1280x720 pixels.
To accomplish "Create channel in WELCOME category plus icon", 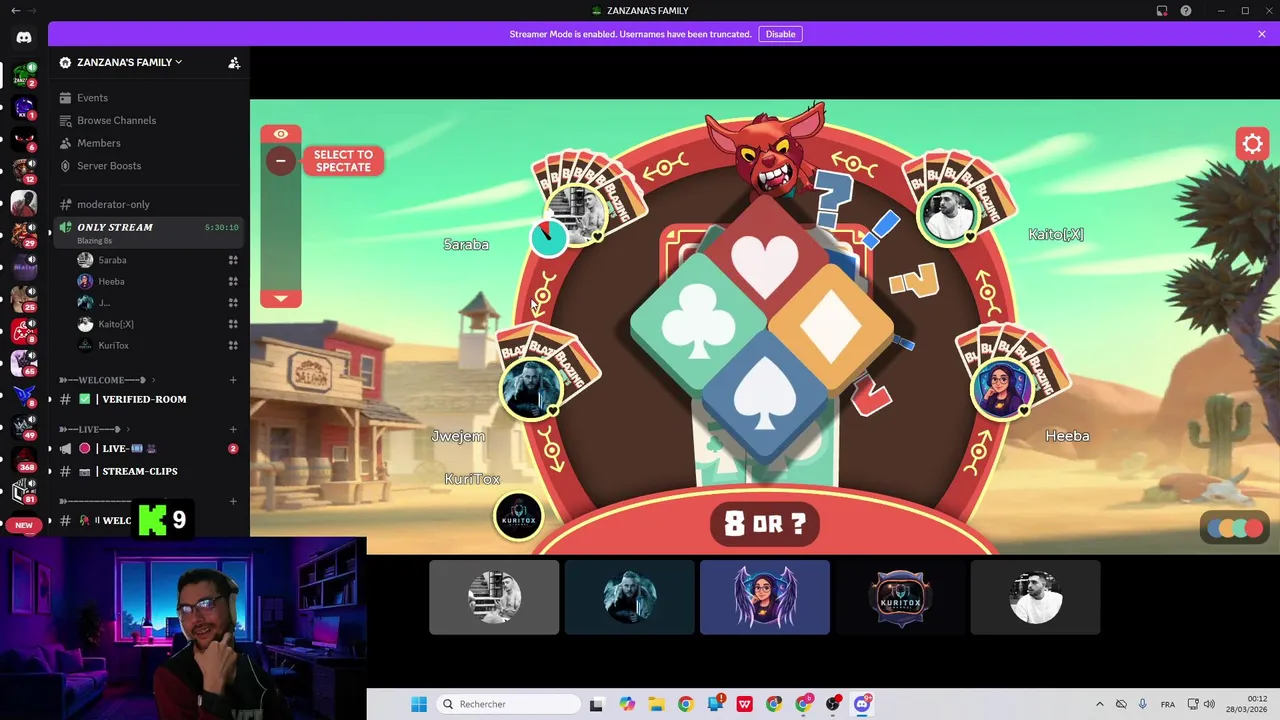I will 233,380.
